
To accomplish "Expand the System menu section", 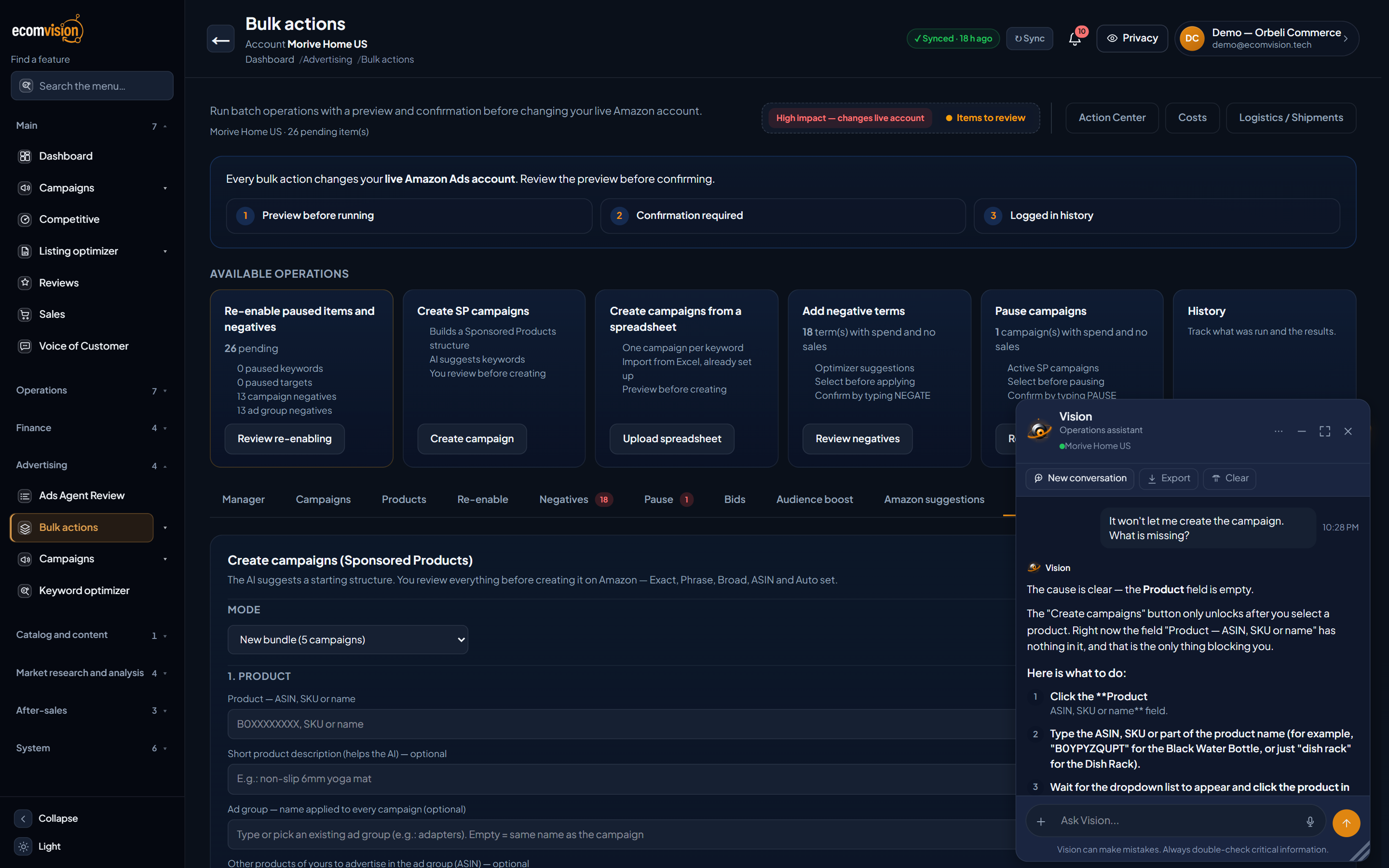I will [92, 747].
